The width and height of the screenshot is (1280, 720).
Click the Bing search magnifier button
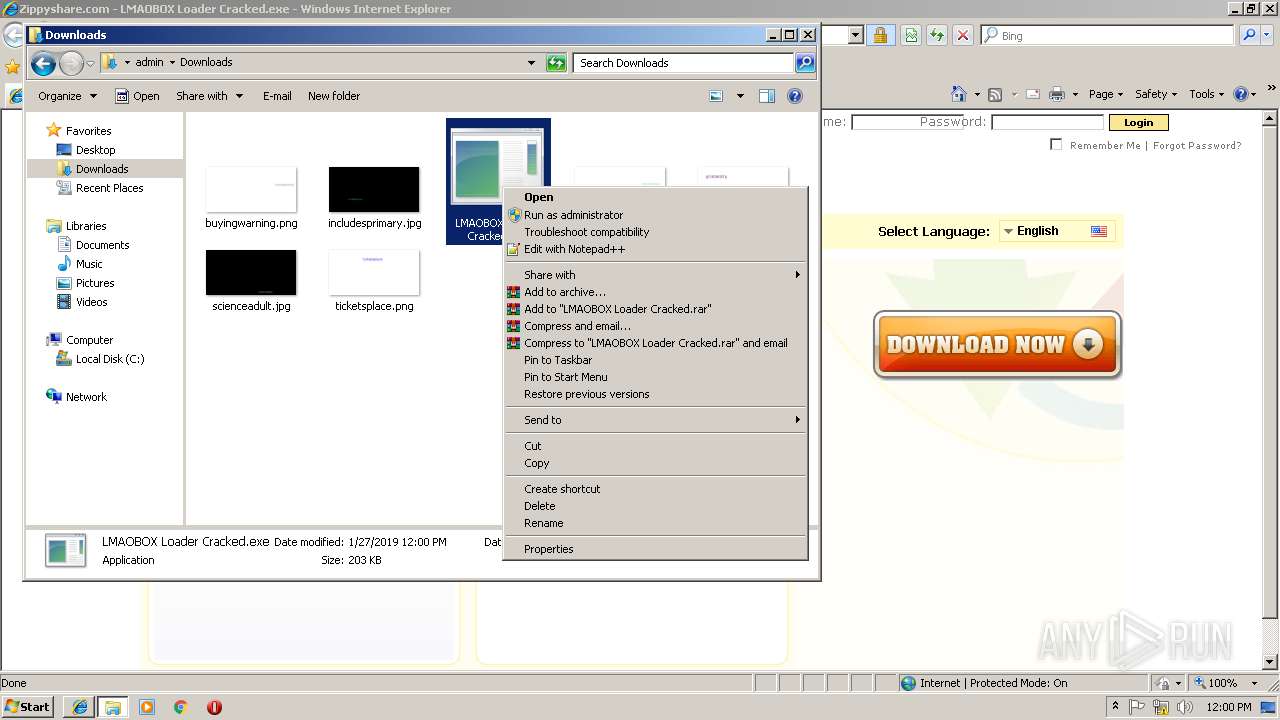click(1249, 35)
